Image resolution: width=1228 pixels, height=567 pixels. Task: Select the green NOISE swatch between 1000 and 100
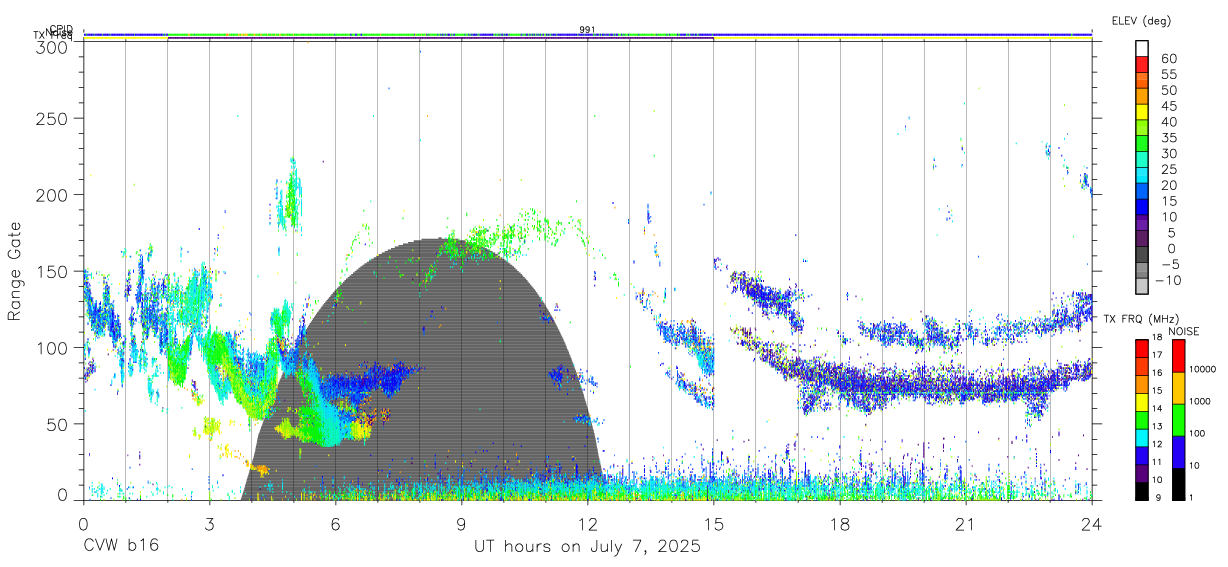[1177, 419]
